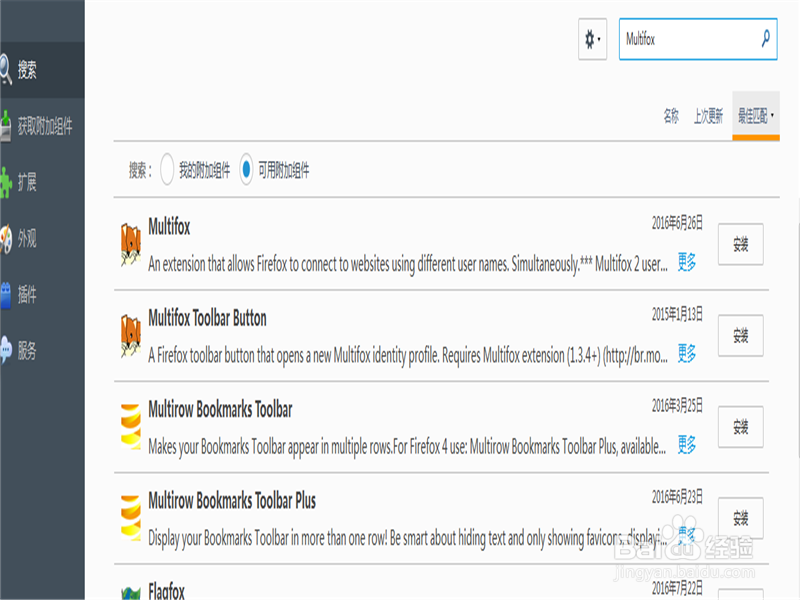Click the 'Display your Bookmarks Toolbar' description
The height and width of the screenshot is (600, 800).
[x=408, y=538]
